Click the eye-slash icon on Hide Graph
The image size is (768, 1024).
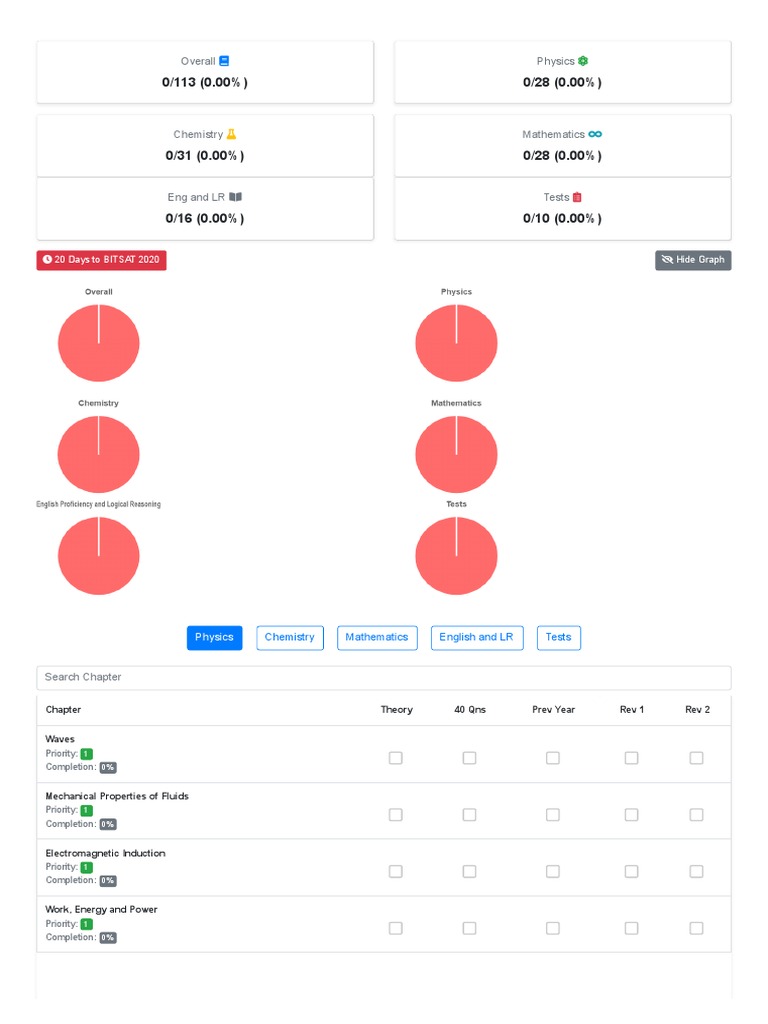tap(666, 260)
